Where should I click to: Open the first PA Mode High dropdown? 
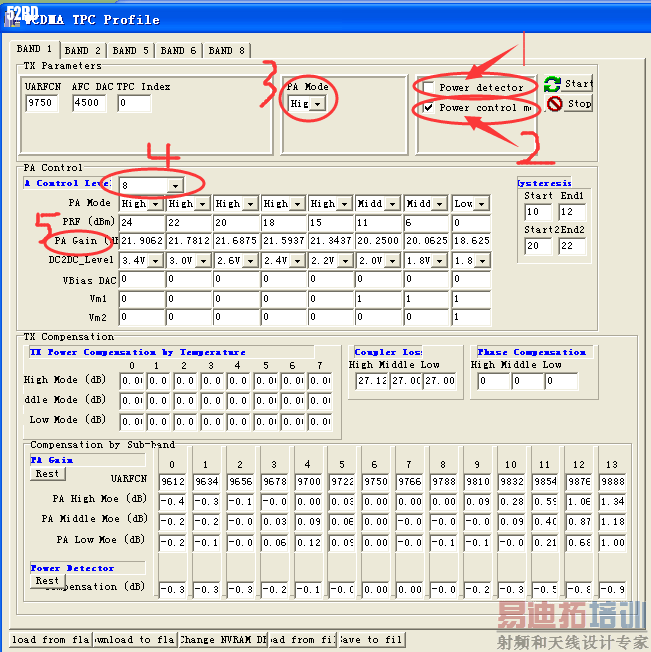[x=155, y=204]
